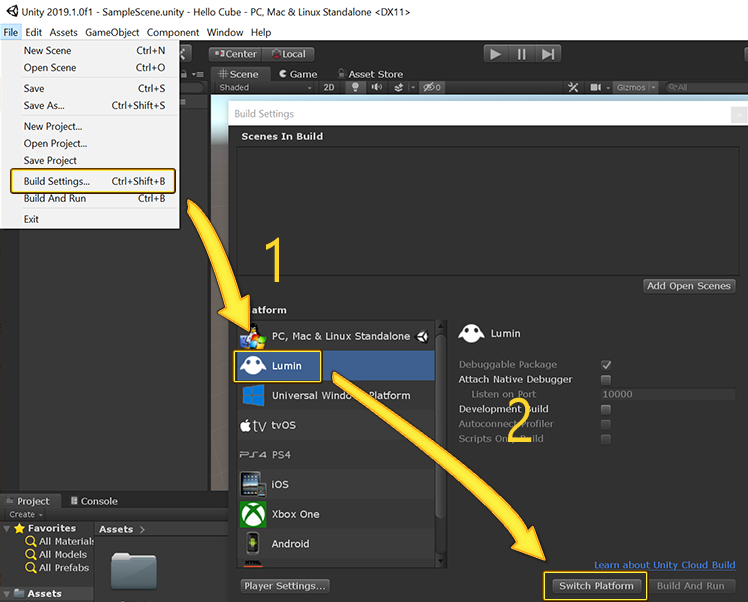748x602 pixels.
Task: Toggle Local handle rotation button
Action: point(289,54)
